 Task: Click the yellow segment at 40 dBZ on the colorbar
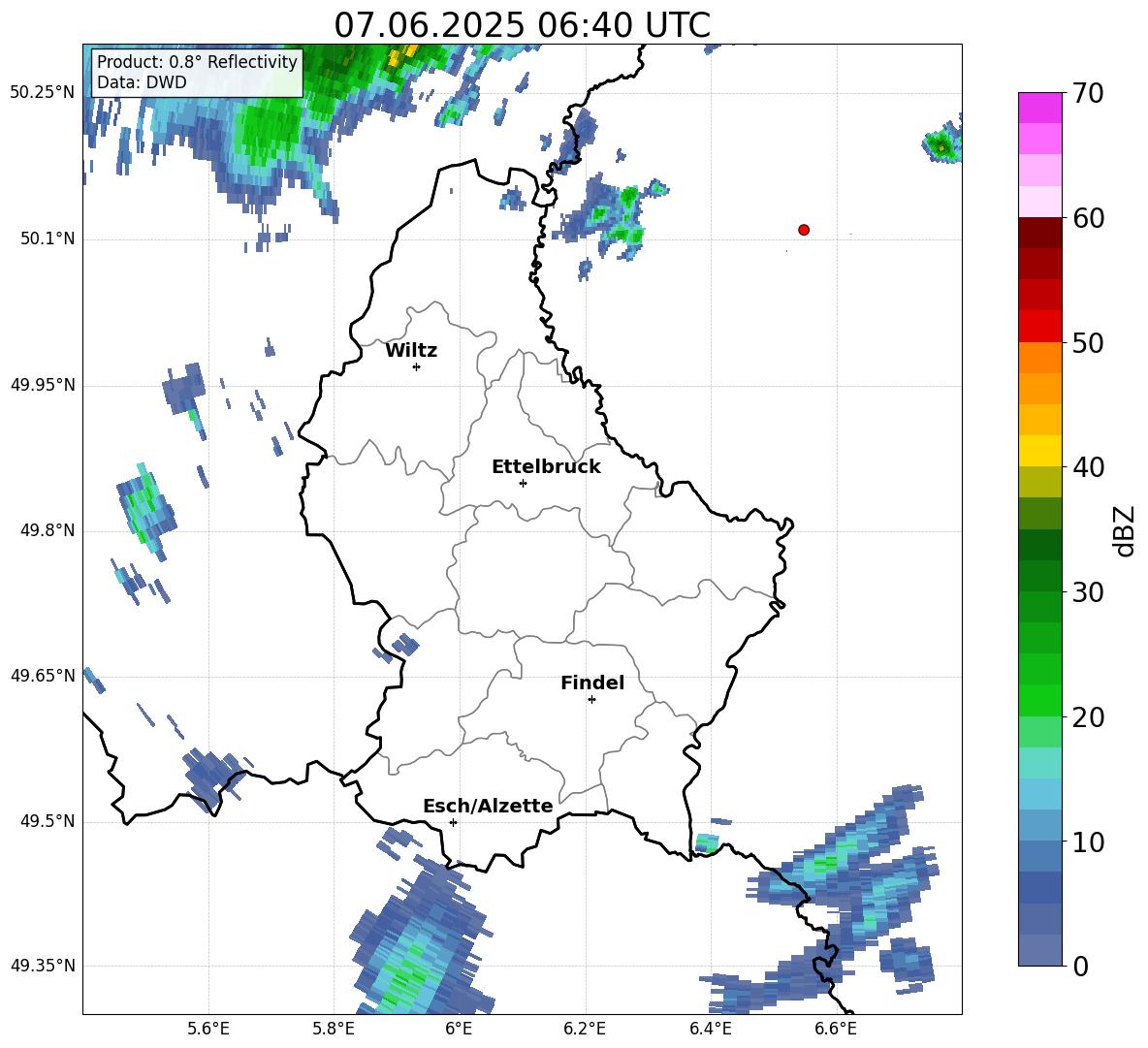[x=1039, y=451]
